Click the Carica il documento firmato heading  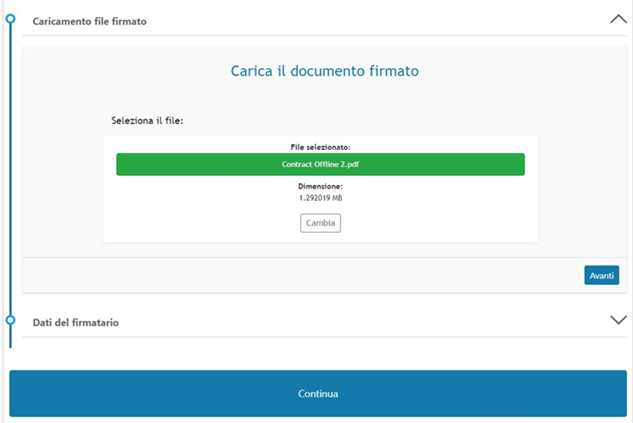pos(325,71)
